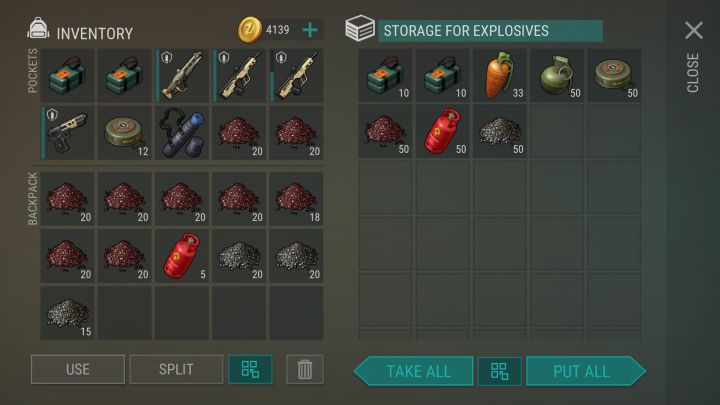Select the blue-tipped rocket launcher item
Viewport: 720px width, 405px height.
pyautogui.click(x=182, y=133)
